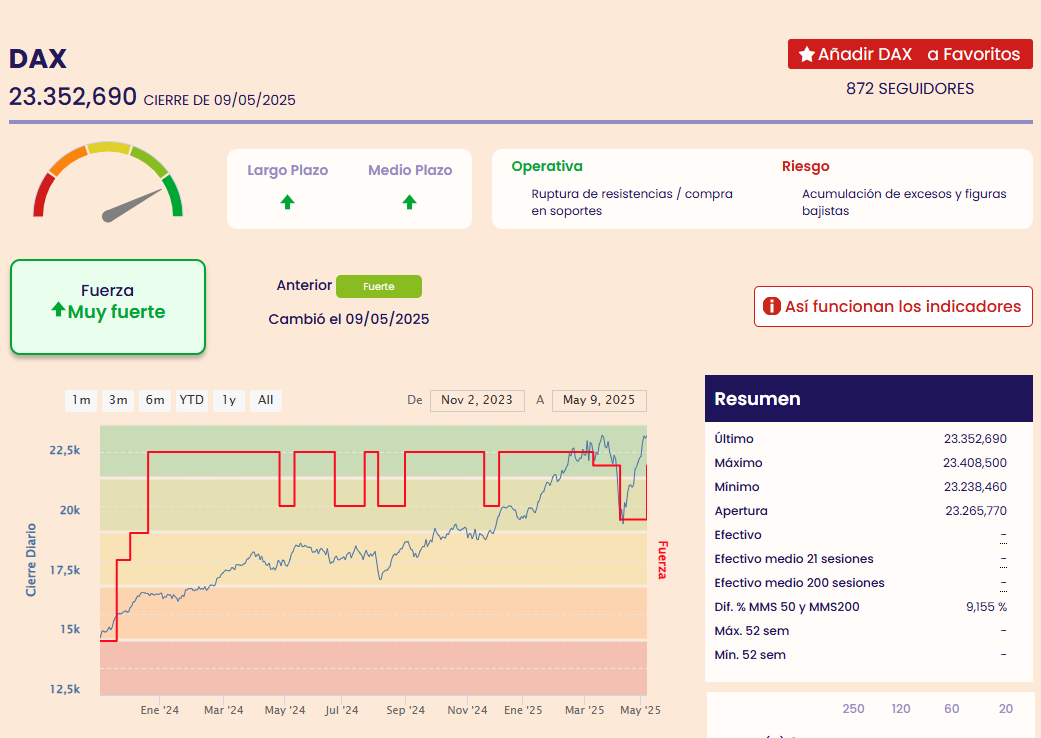Click the Máx. 52 sem label
Image resolution: width=1041 pixels, height=738 pixels.
752,630
